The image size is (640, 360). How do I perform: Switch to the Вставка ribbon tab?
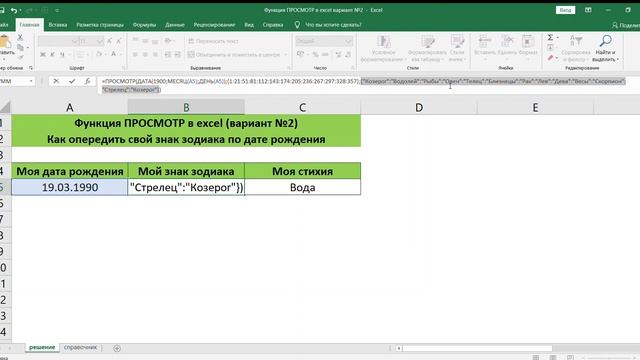(x=58, y=25)
